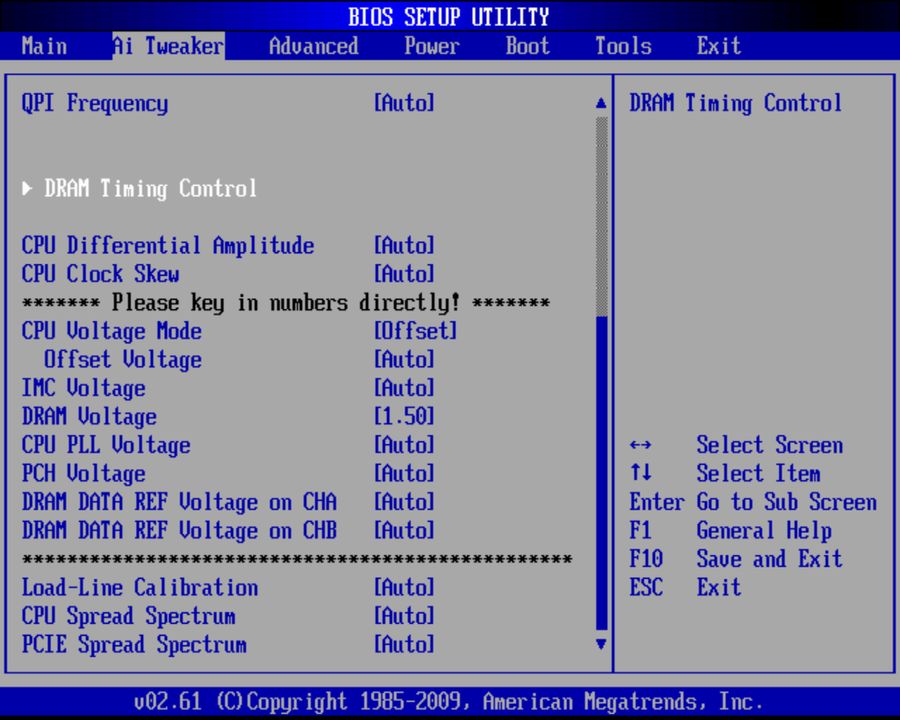Change Load-Line Calibration Auto value
900x720 pixels.
tap(404, 587)
